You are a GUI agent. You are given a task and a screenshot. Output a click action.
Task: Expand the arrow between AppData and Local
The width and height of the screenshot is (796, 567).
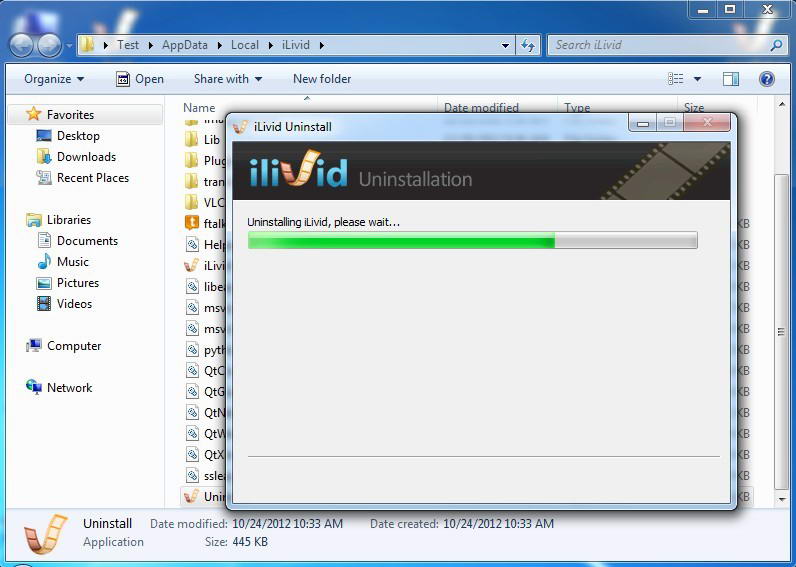(x=219, y=45)
